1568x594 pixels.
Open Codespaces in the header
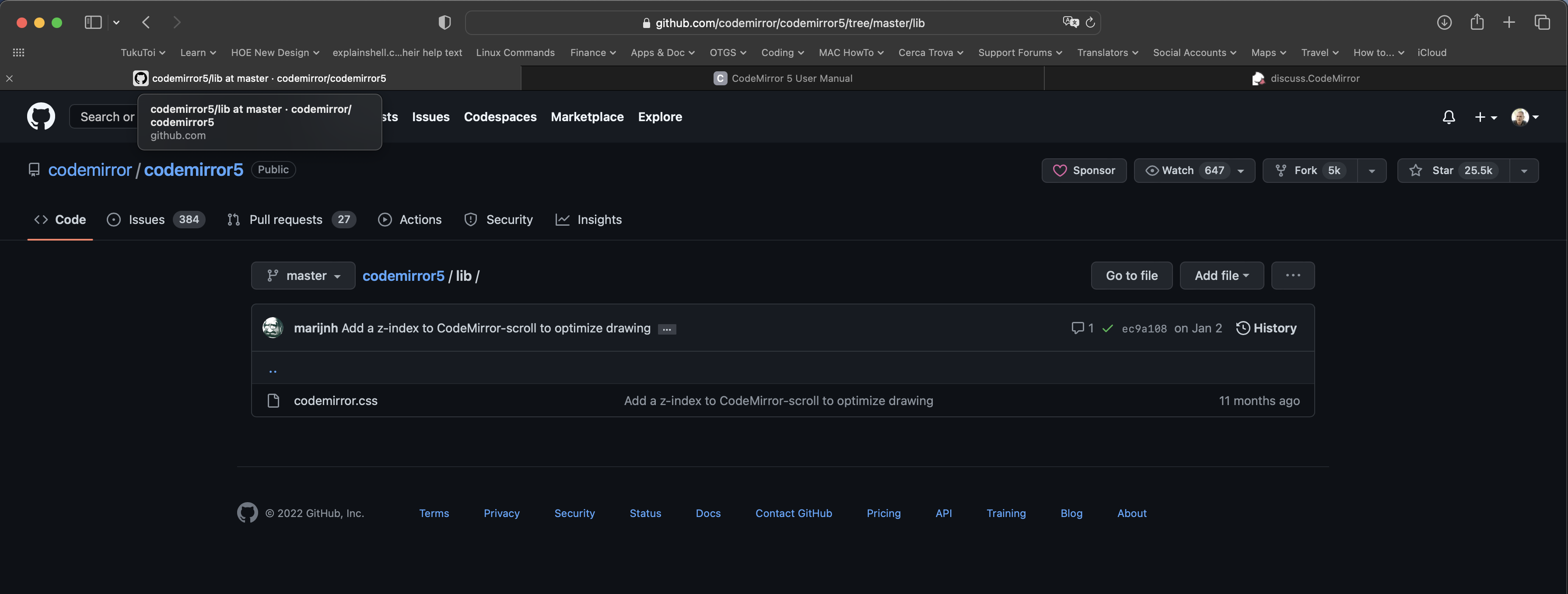(500, 117)
